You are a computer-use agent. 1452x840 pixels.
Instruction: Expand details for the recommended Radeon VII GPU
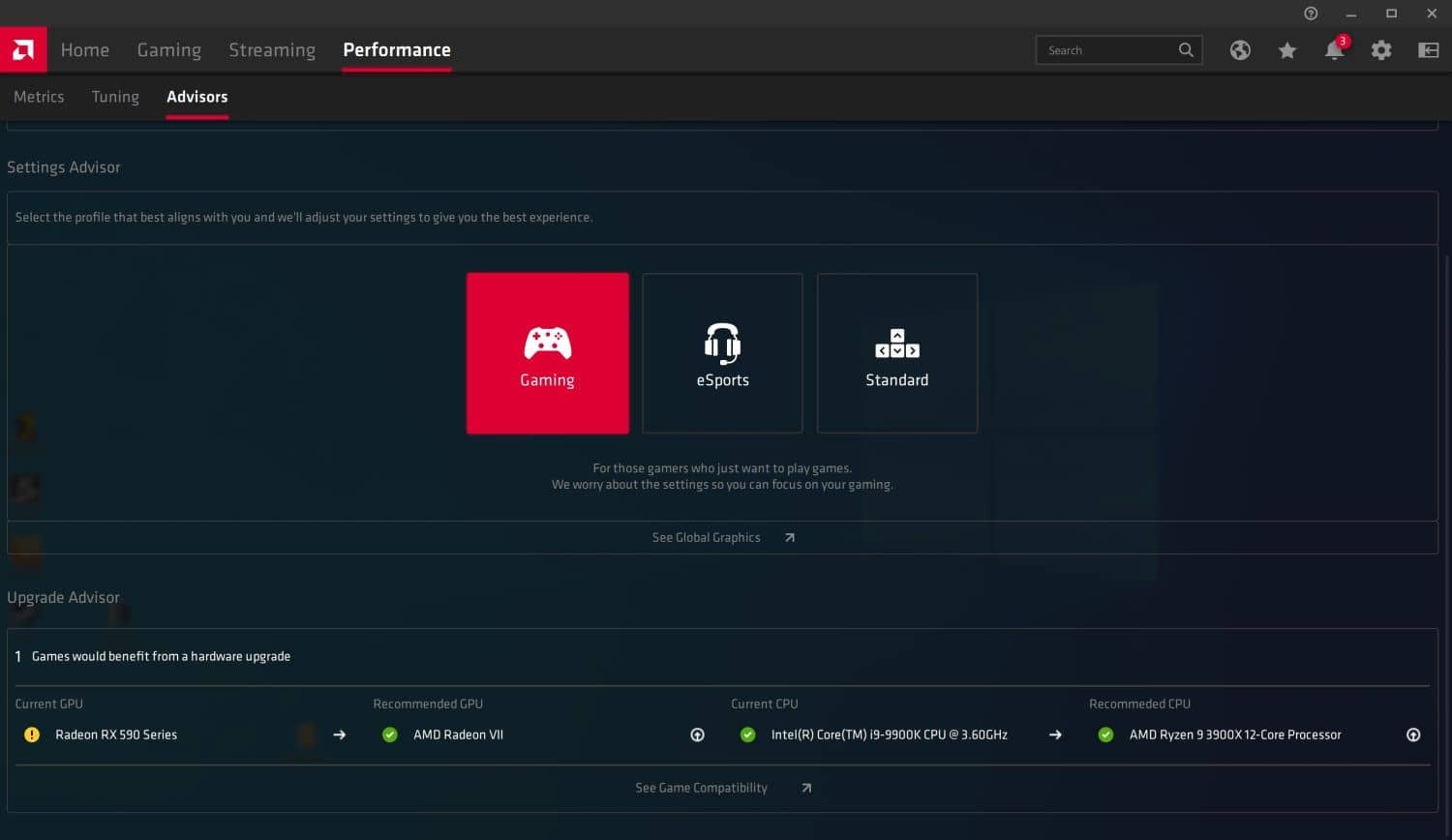[697, 735]
